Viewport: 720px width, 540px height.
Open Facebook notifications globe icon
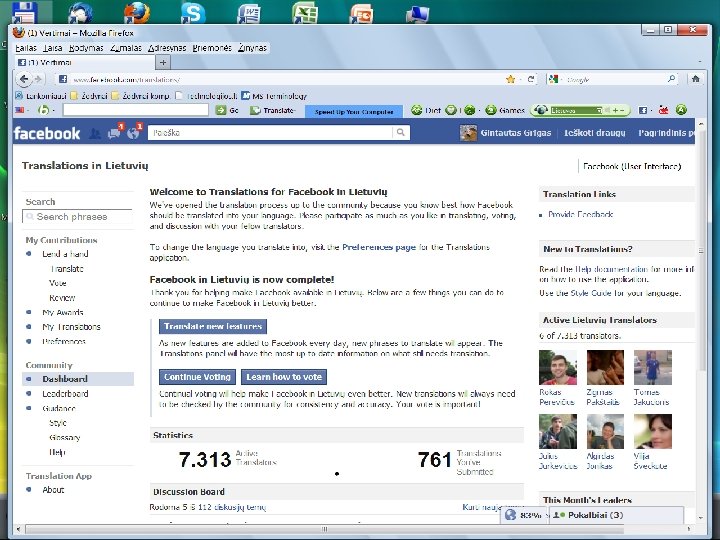134,132
